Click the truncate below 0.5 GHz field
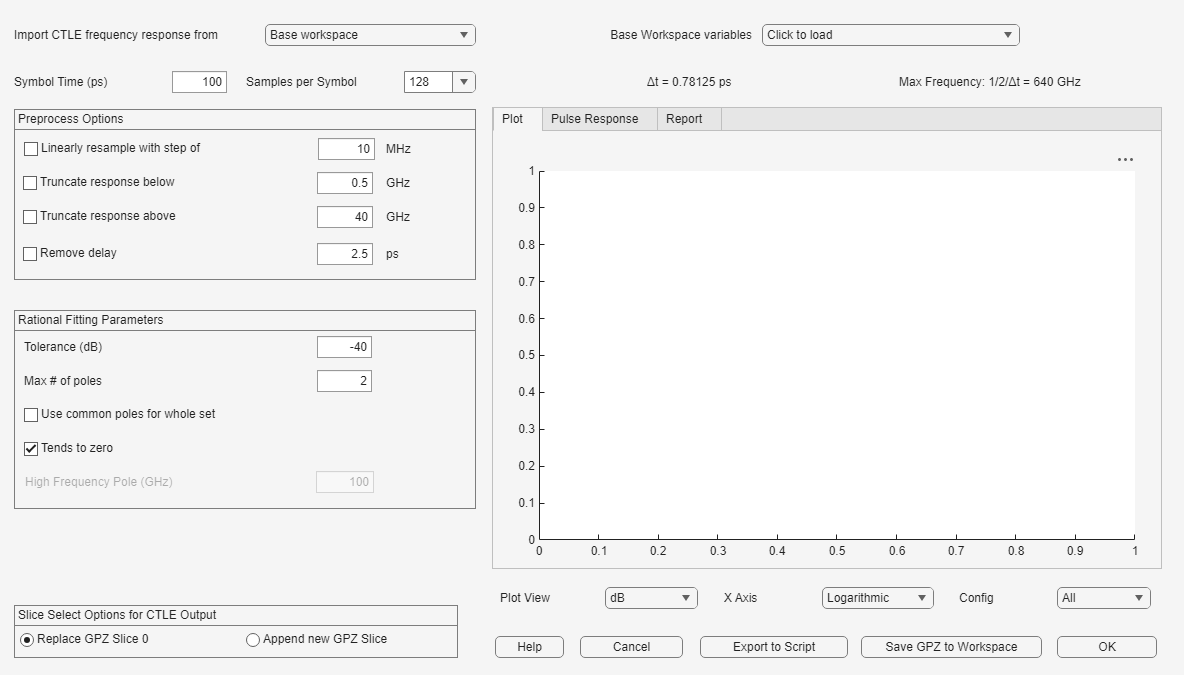 [345, 183]
